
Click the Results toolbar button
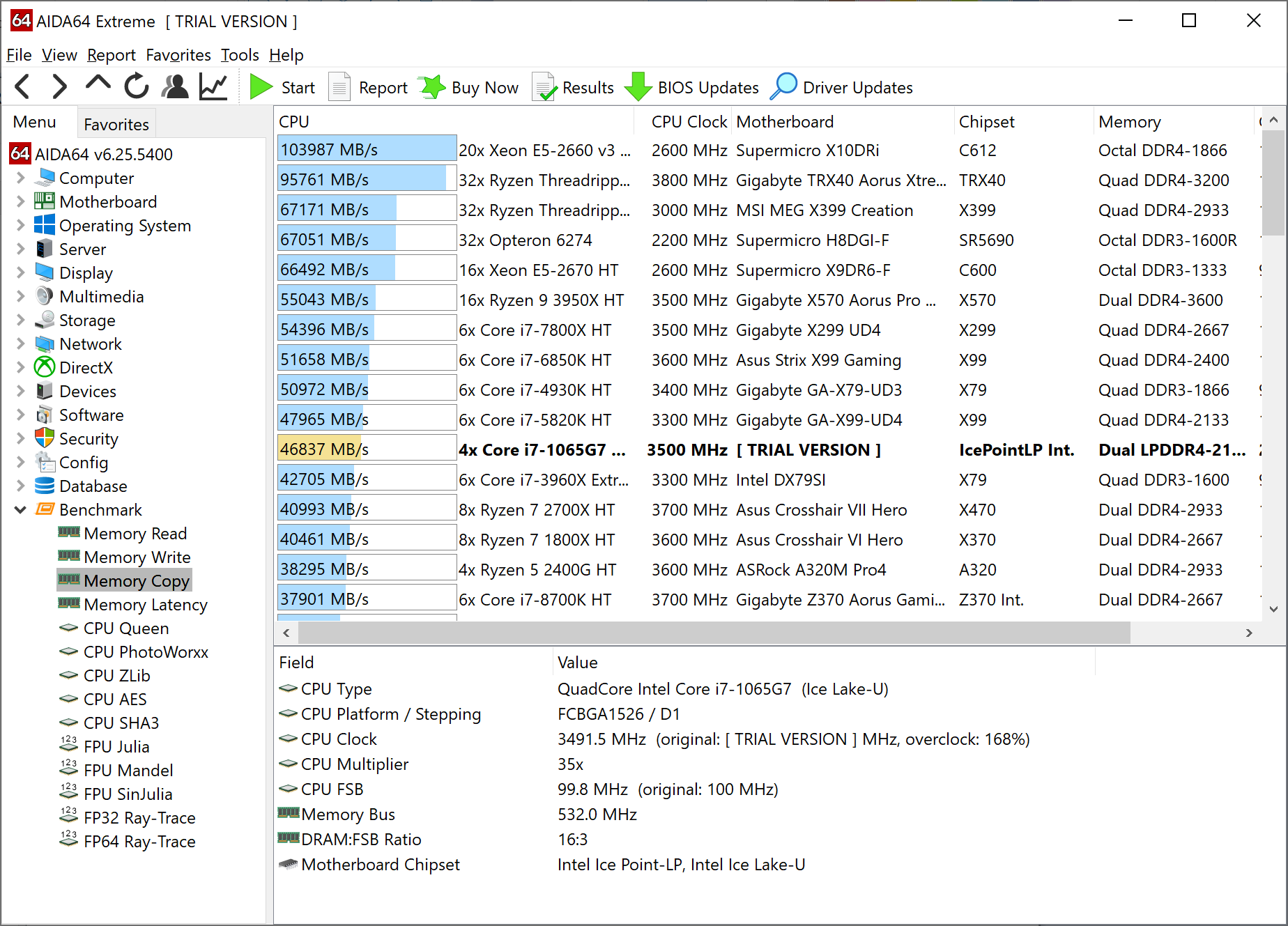574,87
